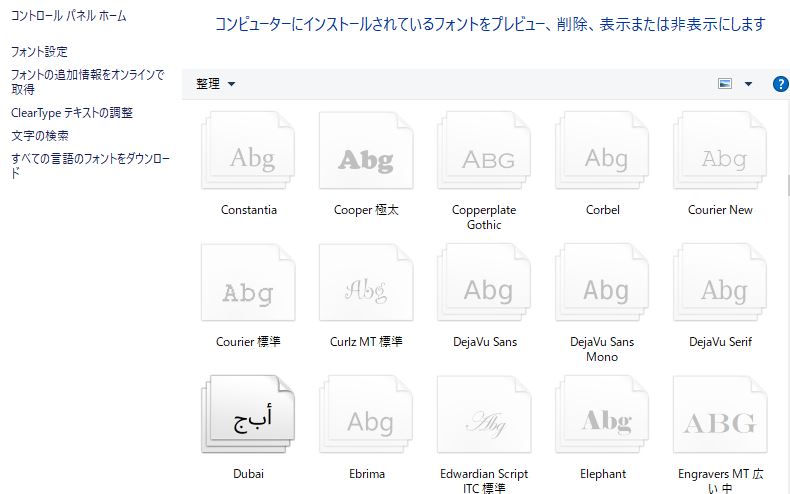Click the DejaVu Sans name label

pyautogui.click(x=485, y=342)
